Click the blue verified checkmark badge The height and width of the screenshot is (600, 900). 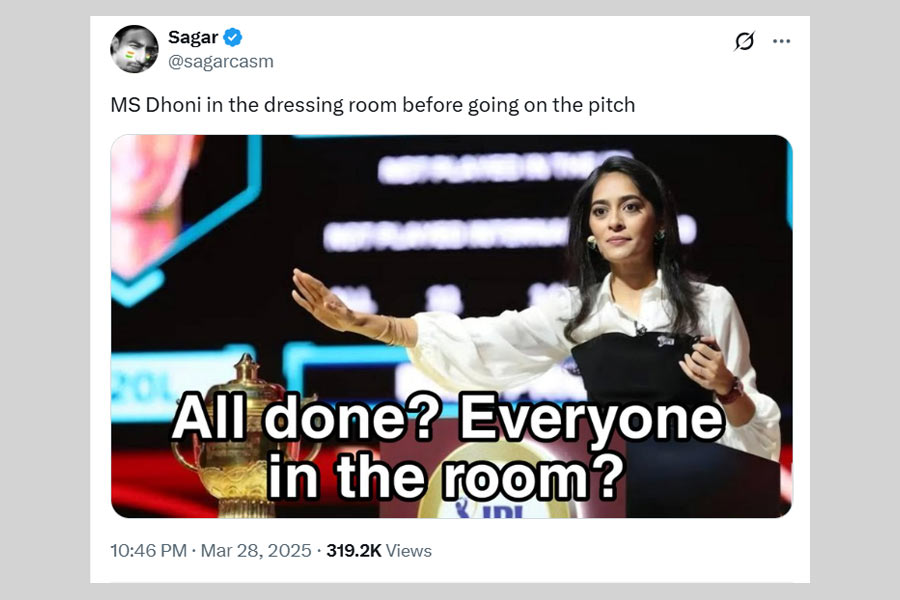click(x=233, y=38)
